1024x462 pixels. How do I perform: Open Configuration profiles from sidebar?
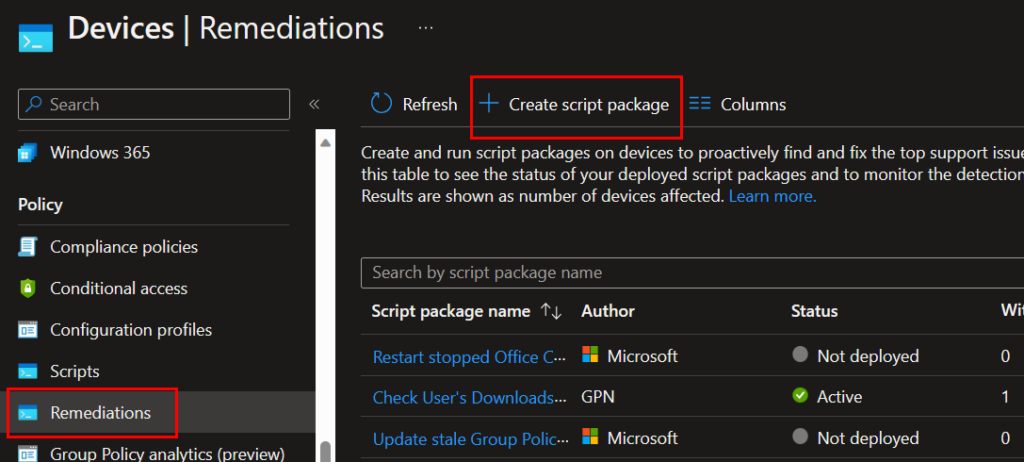pyautogui.click(x=130, y=330)
